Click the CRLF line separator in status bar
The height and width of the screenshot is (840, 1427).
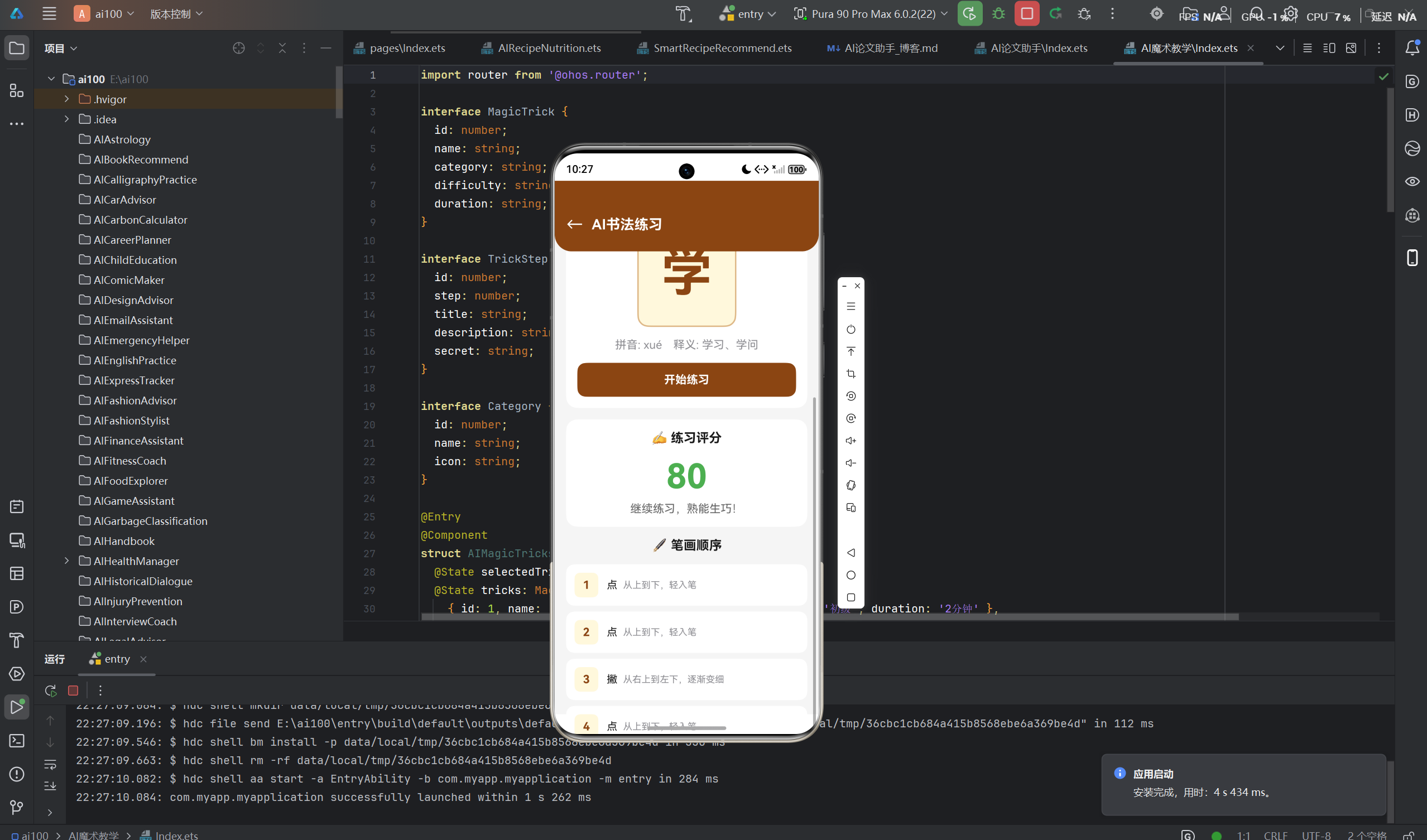point(1275,835)
